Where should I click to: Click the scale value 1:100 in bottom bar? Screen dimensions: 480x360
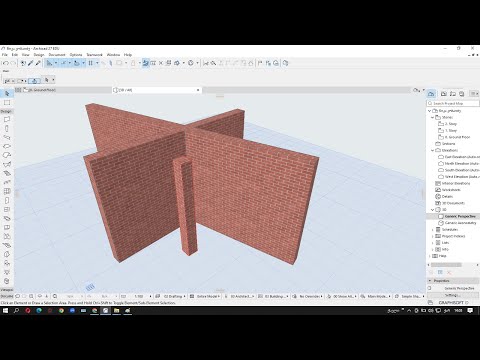(138, 296)
